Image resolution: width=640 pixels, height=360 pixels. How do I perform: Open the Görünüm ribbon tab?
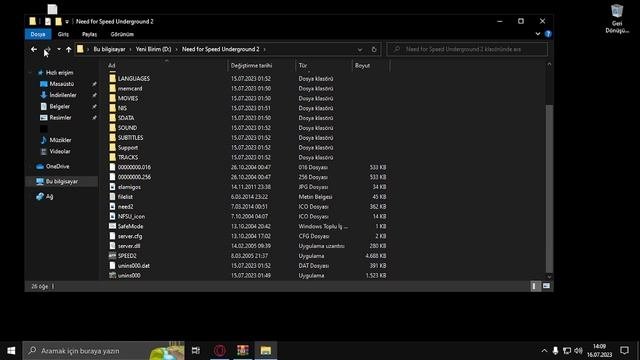coord(122,34)
